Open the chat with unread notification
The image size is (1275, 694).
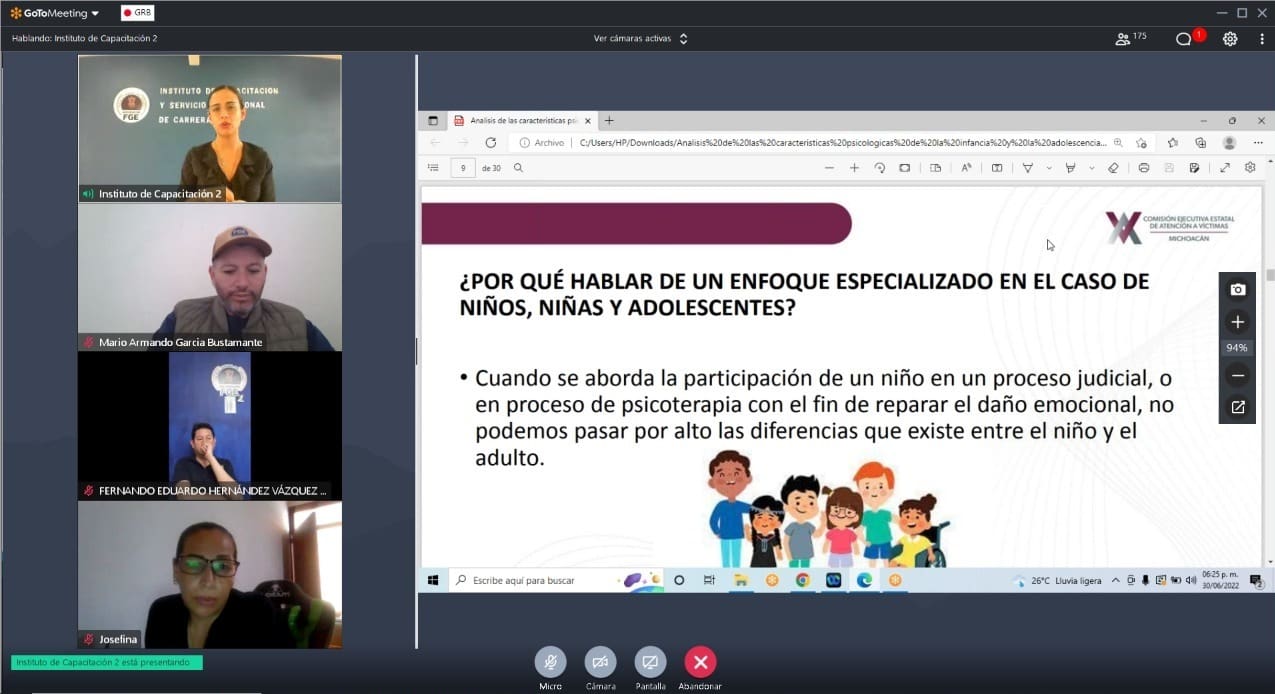(1185, 39)
